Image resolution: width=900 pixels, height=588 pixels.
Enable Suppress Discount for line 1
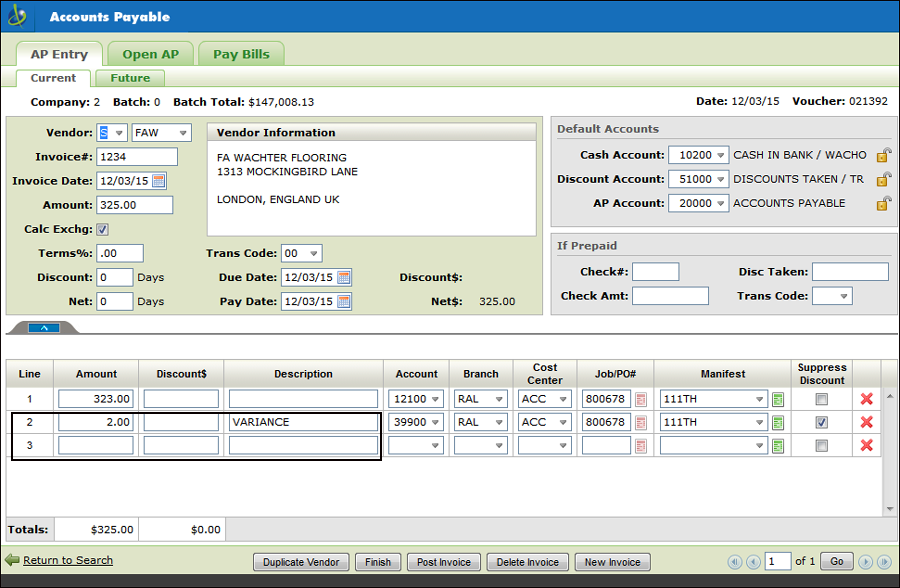pos(822,399)
